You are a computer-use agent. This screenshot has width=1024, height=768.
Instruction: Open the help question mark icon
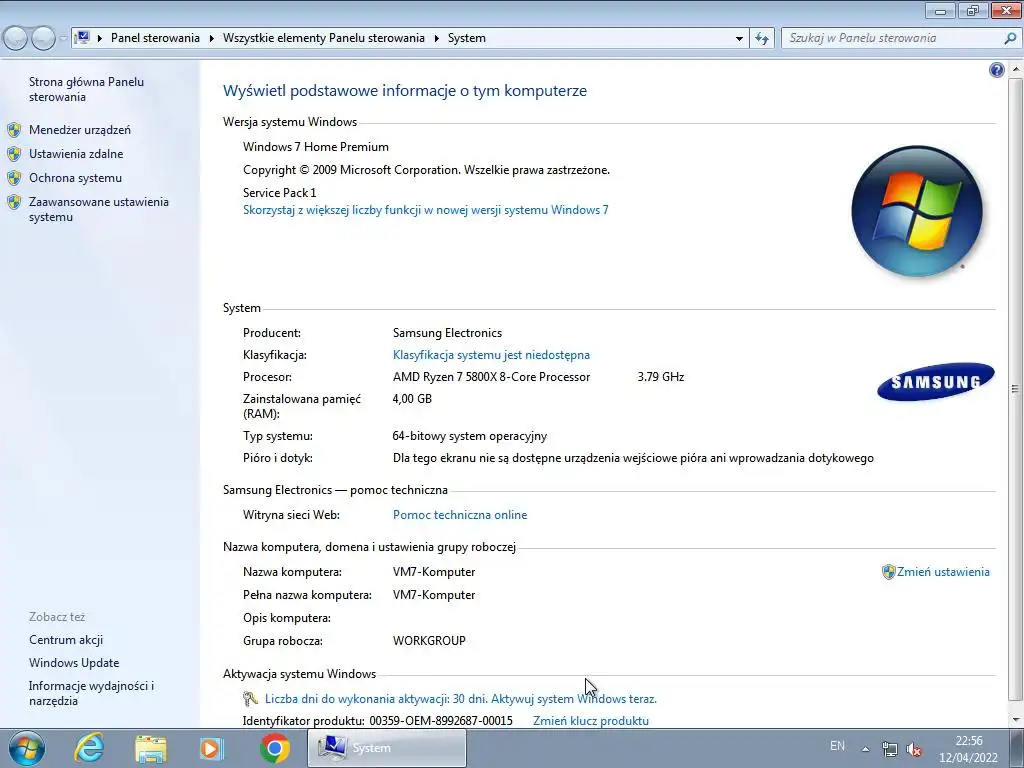[x=997, y=70]
